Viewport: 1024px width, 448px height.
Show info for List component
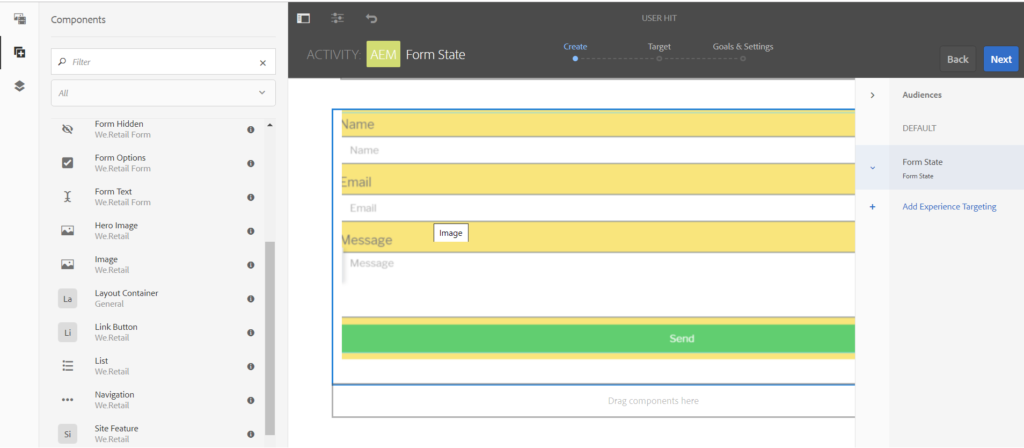coord(251,366)
